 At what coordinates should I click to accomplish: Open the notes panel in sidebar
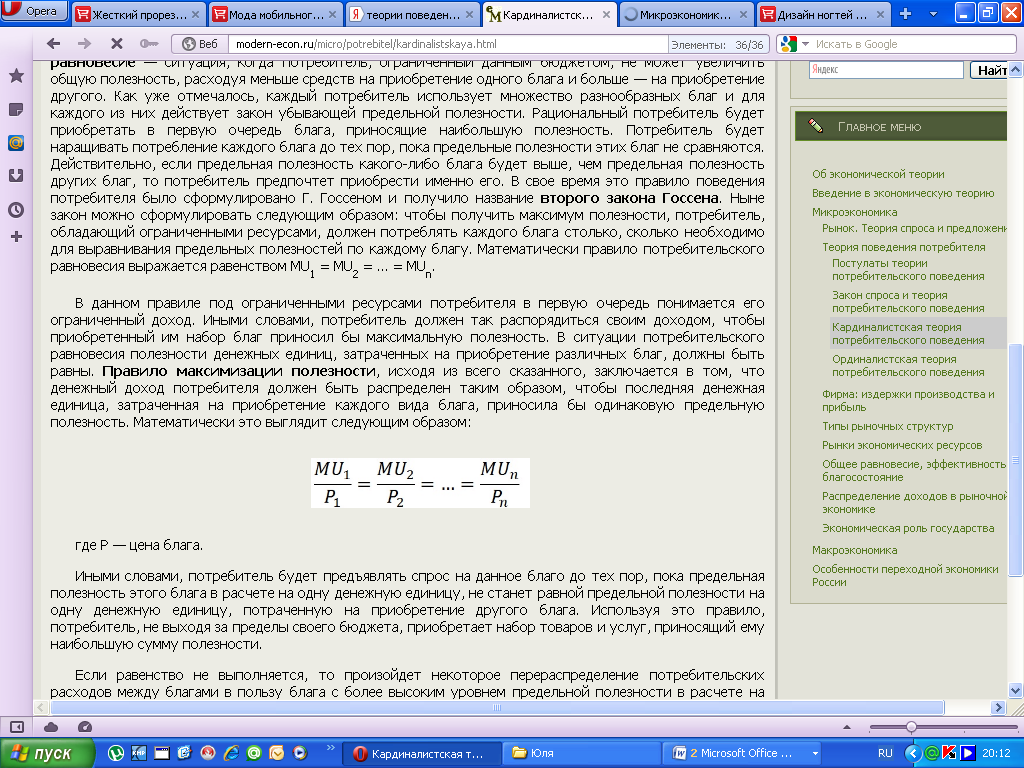click(16, 109)
